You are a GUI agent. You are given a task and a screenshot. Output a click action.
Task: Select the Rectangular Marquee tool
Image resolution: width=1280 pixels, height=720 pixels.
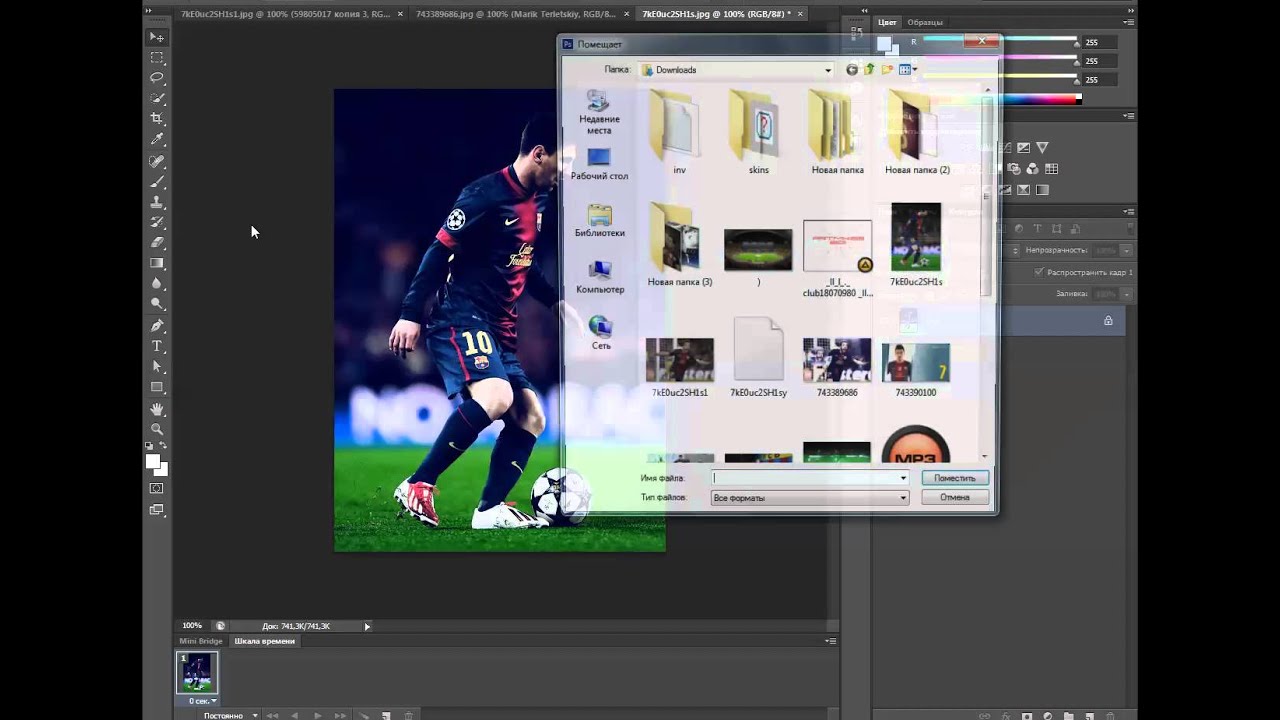(157, 58)
